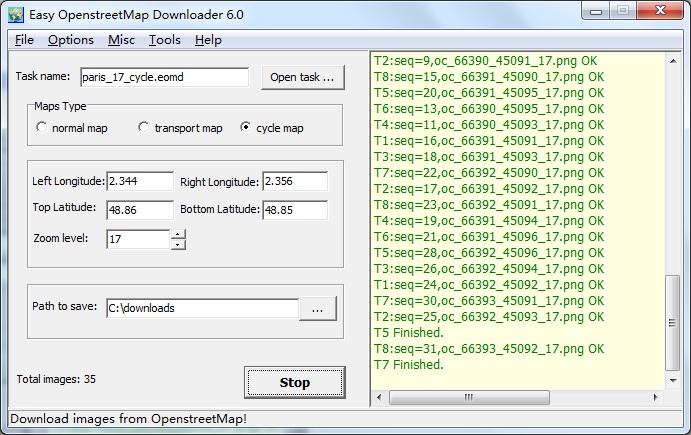Click log scrollbar up arrow
The height and width of the screenshot is (435, 691).
click(673, 61)
